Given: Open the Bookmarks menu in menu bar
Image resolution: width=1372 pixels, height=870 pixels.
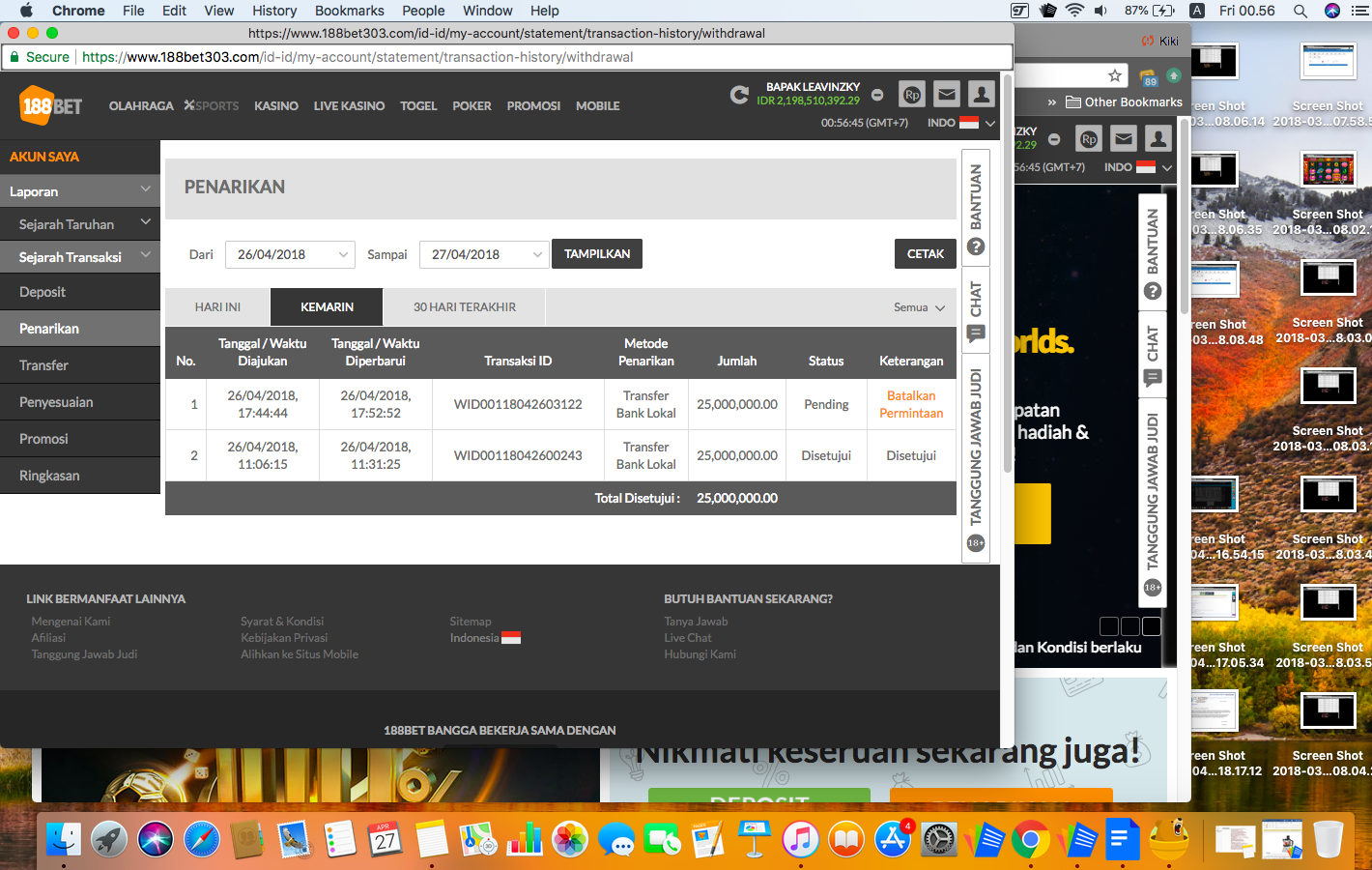Looking at the screenshot, I should click(x=350, y=11).
